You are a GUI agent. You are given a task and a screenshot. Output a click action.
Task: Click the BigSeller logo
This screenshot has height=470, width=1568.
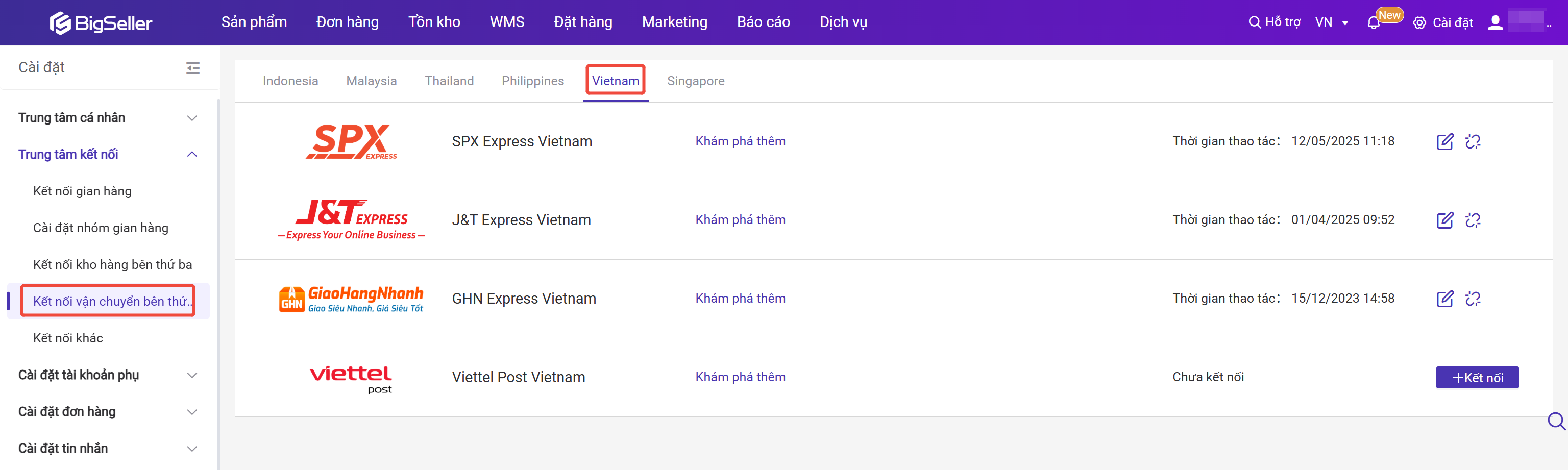click(101, 22)
